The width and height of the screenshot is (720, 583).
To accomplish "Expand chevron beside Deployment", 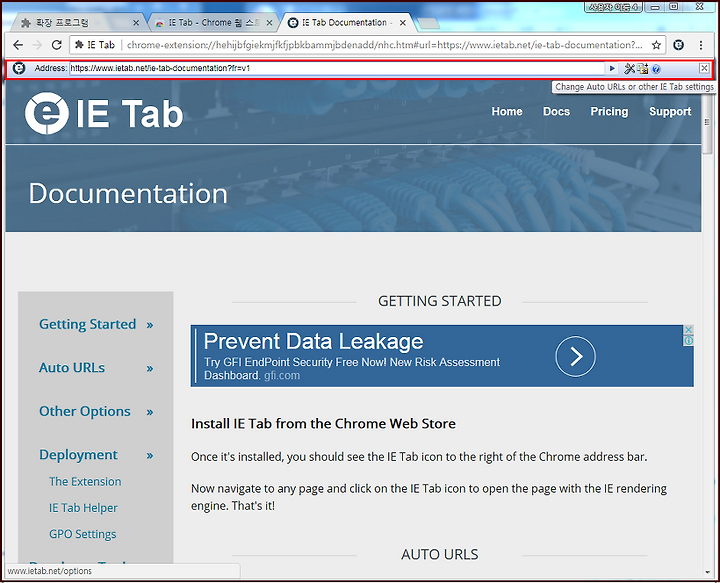I will [x=150, y=456].
